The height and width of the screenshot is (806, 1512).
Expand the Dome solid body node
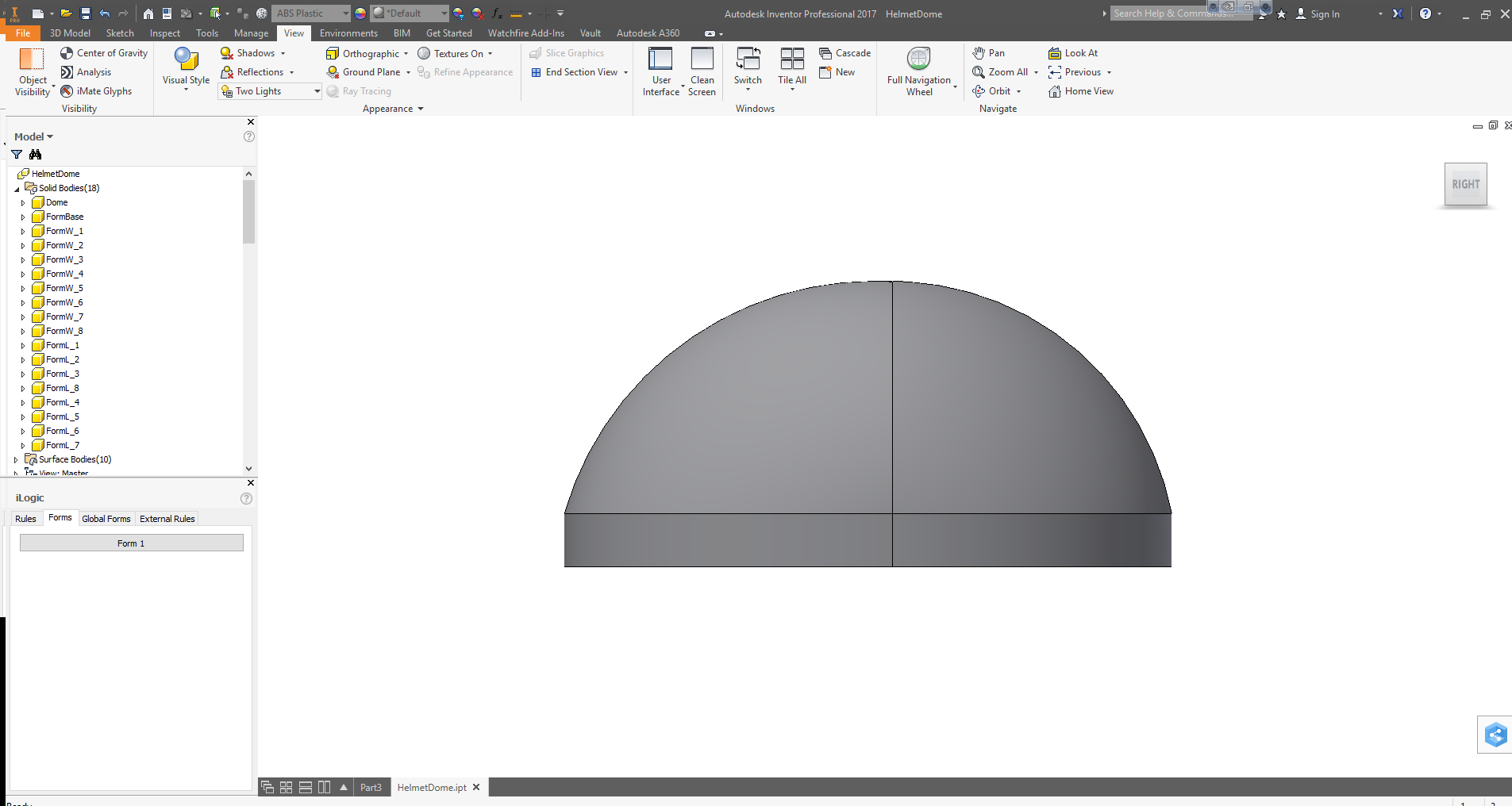point(23,203)
